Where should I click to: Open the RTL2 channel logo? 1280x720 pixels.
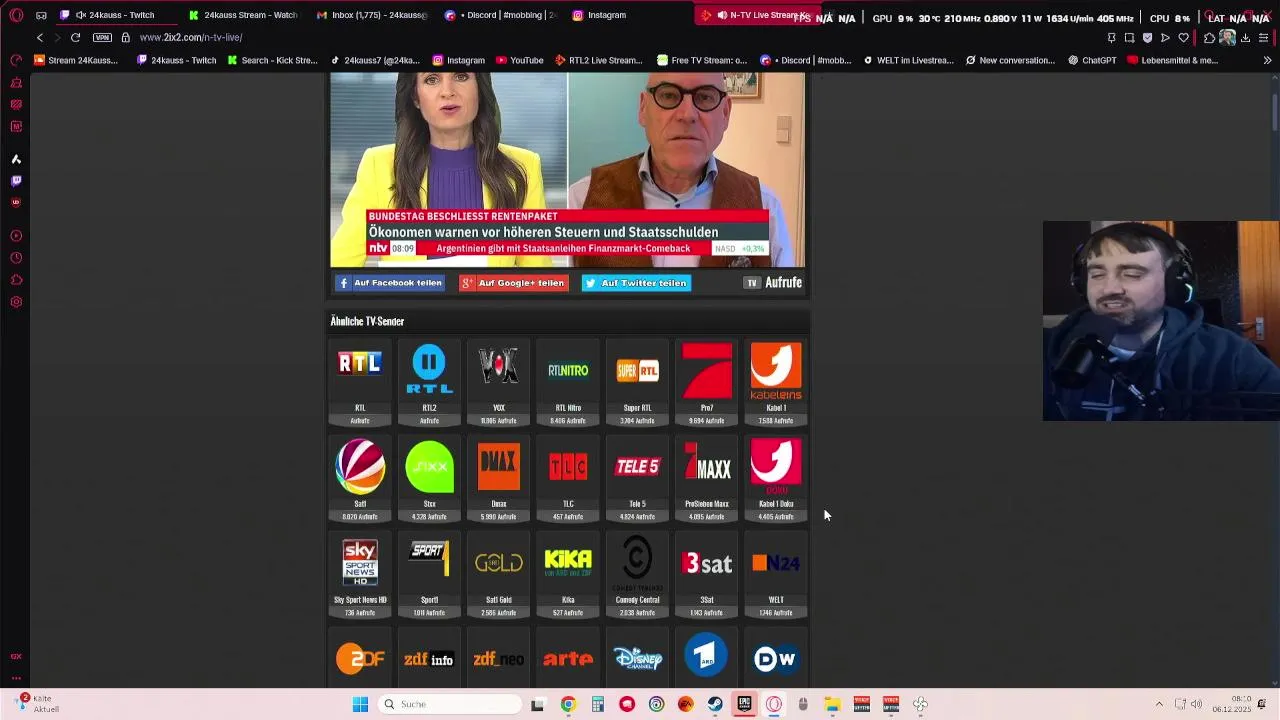tap(429, 369)
